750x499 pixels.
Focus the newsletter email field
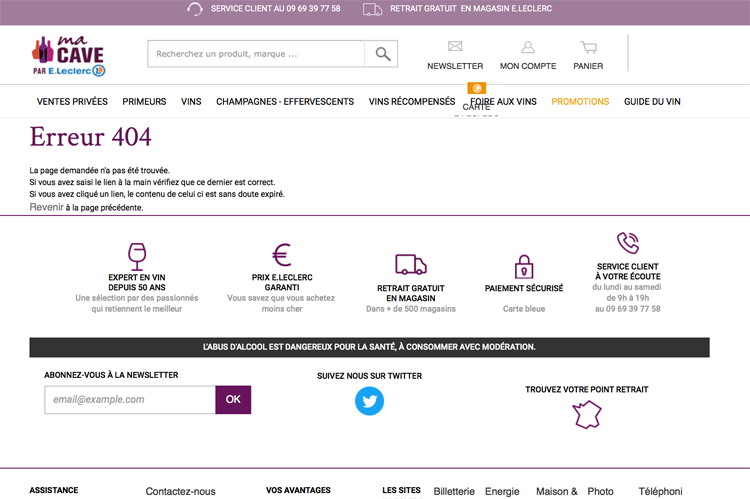point(130,399)
